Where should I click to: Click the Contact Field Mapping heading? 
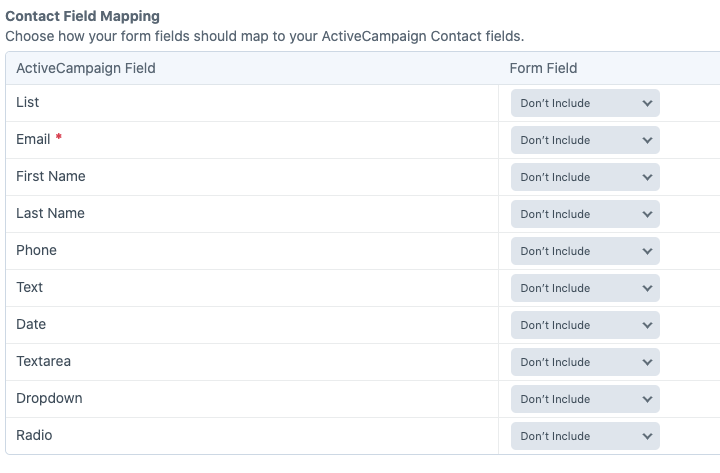pos(82,17)
